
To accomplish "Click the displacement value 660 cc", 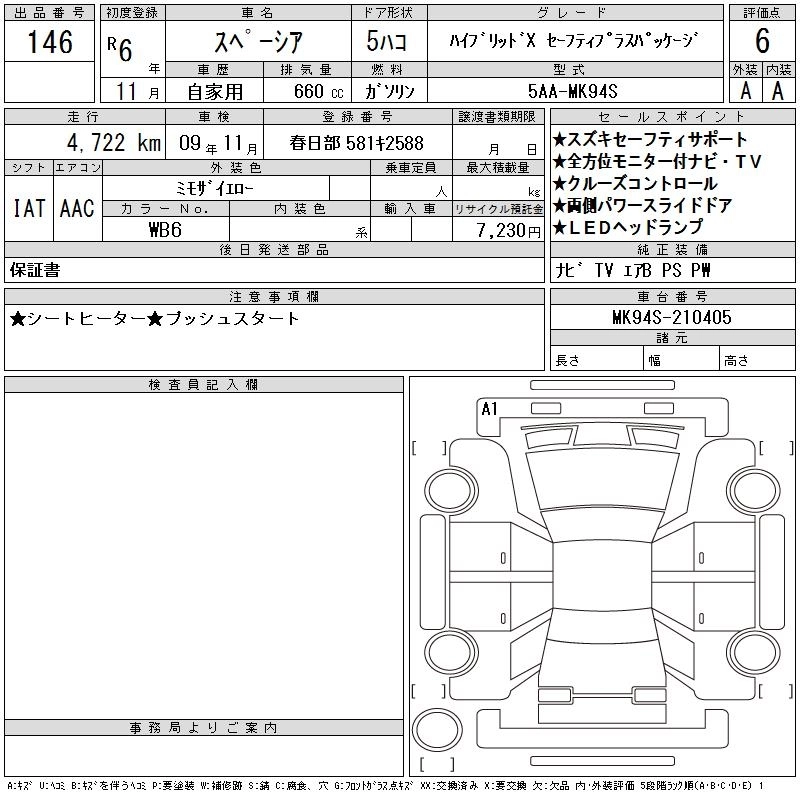I will (318, 91).
